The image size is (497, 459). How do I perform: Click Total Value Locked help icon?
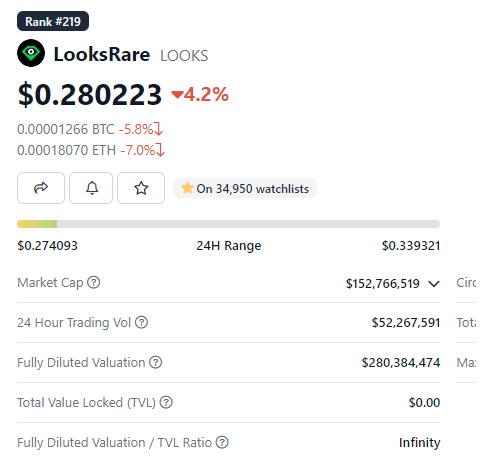coord(166,402)
